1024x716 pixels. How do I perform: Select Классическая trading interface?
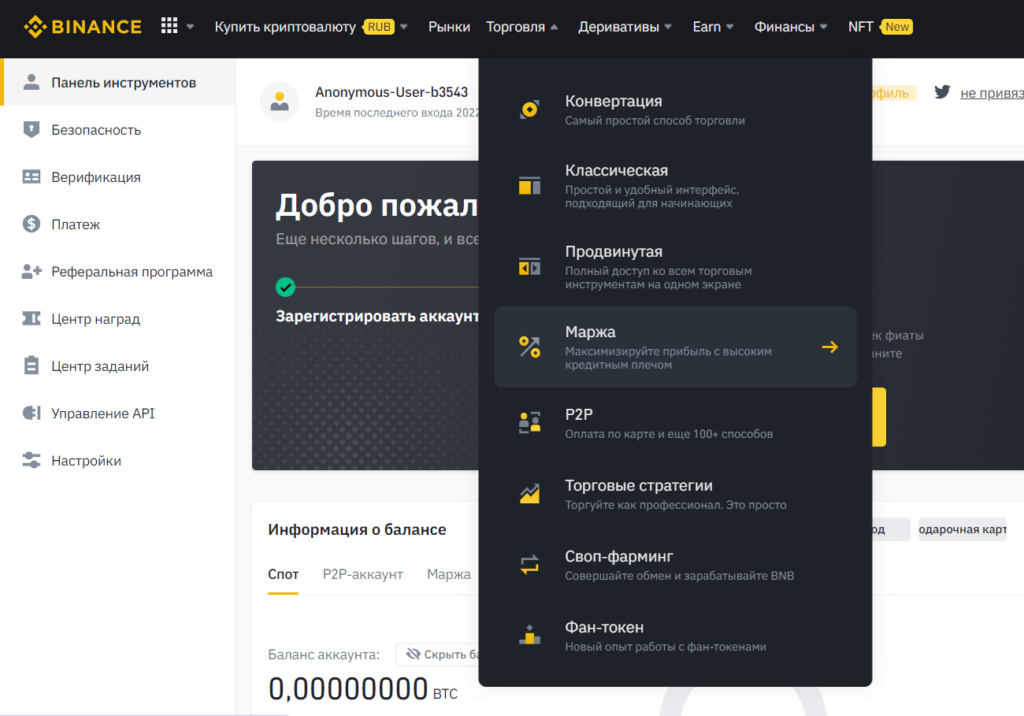pyautogui.click(x=675, y=186)
